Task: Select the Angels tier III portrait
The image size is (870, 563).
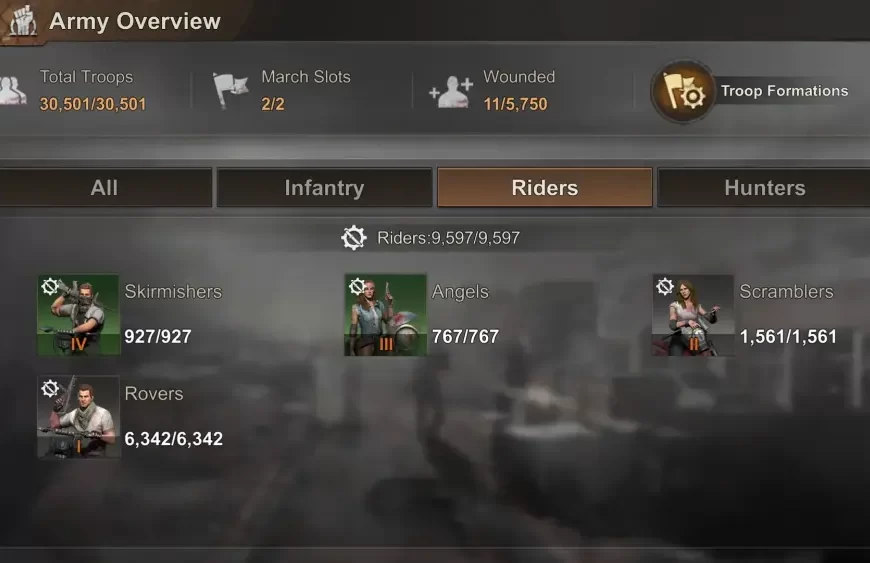Action: click(x=386, y=315)
